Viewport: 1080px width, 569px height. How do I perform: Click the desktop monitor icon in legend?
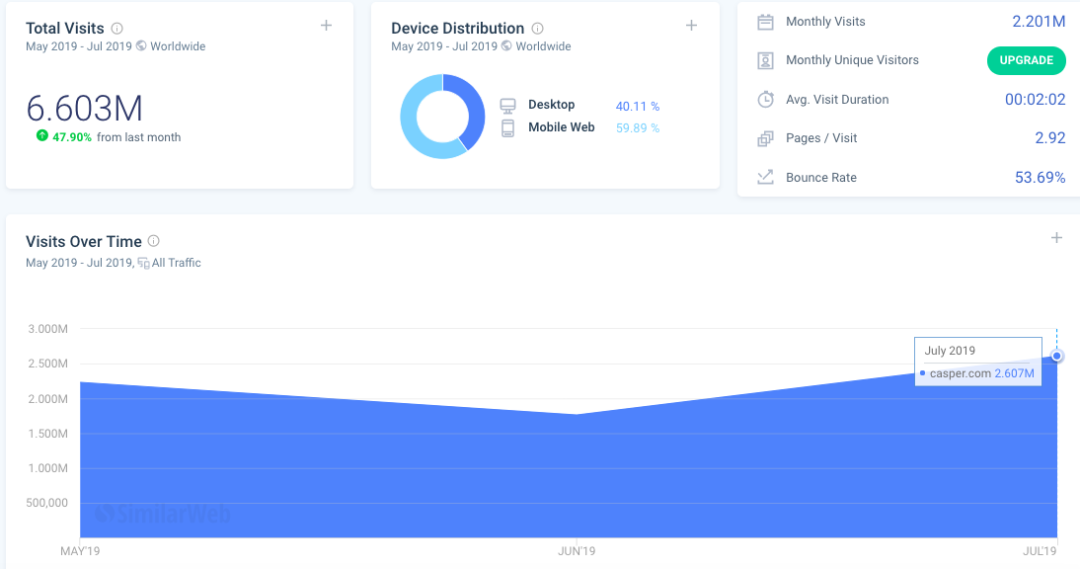point(508,106)
